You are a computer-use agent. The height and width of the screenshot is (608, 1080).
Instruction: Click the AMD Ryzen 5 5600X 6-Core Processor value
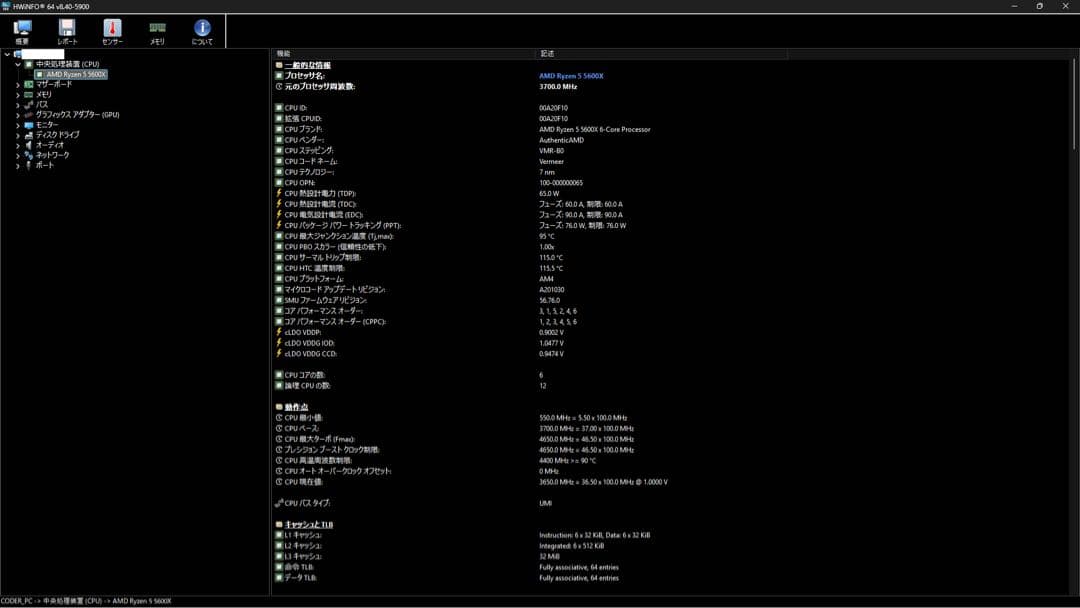594,129
